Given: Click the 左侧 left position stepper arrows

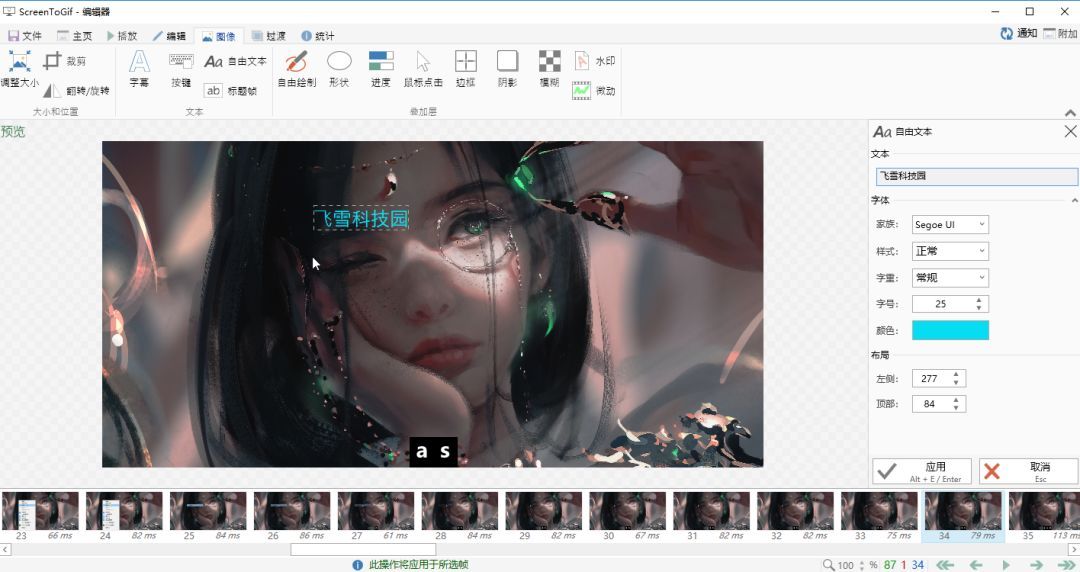Looking at the screenshot, I should tap(956, 378).
